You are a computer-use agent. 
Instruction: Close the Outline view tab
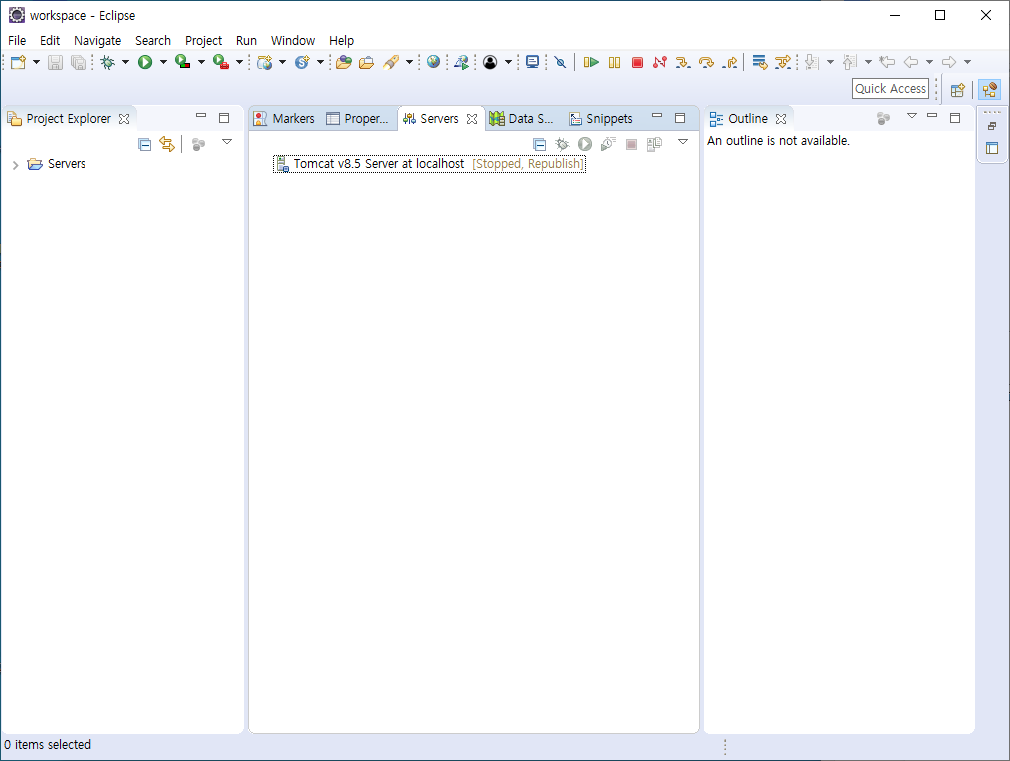coord(781,119)
